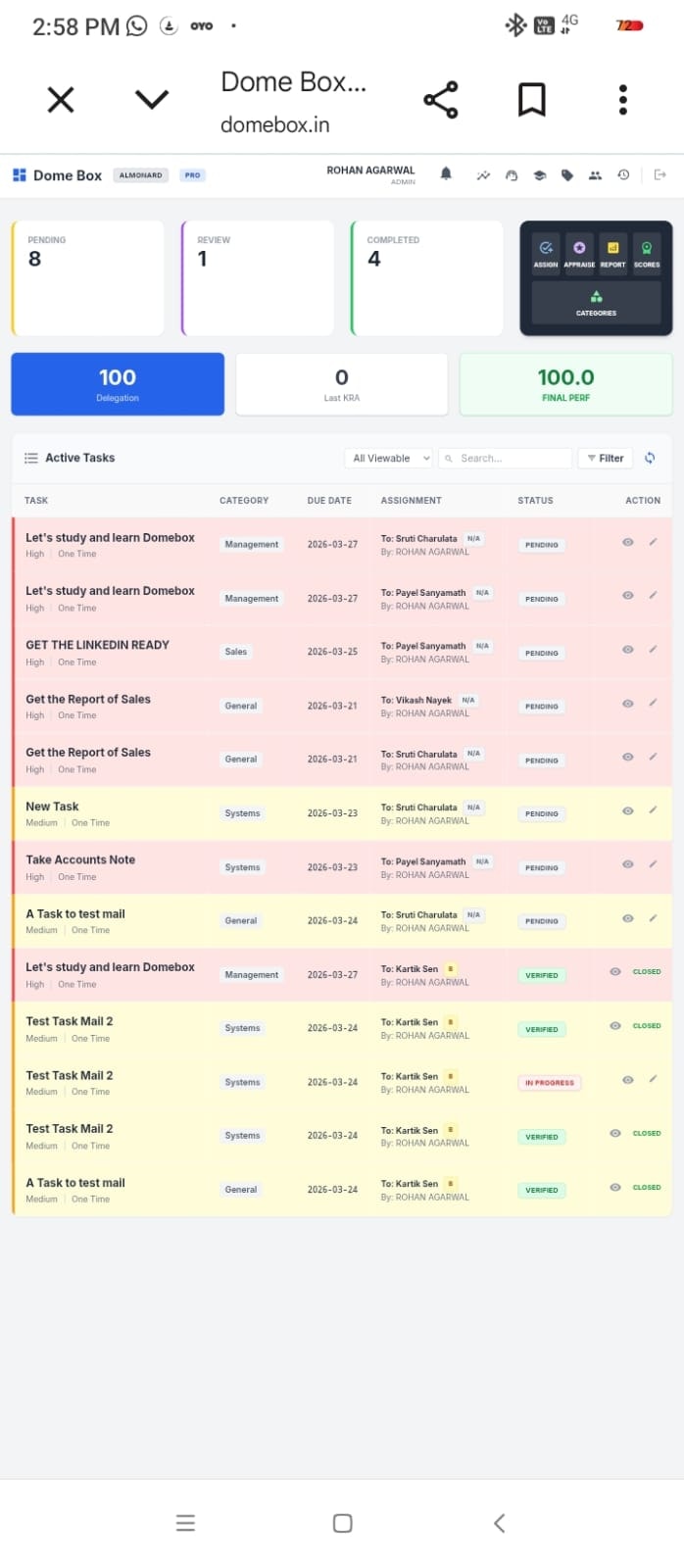684x1568 pixels.
Task: Click the DUE DATE column header
Action: tap(329, 501)
